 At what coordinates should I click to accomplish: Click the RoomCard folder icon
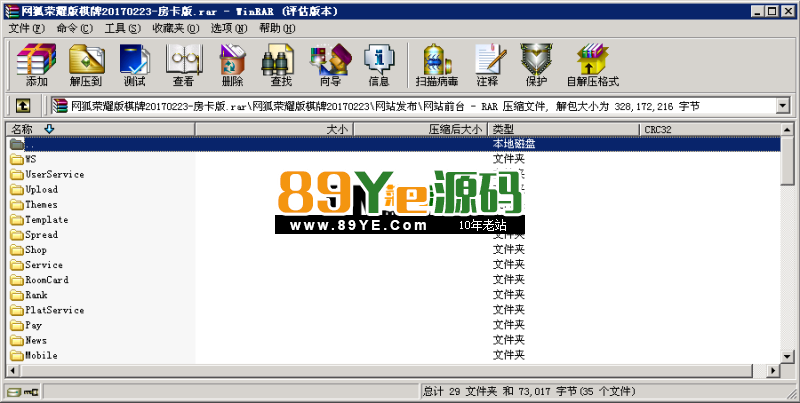click(17, 280)
